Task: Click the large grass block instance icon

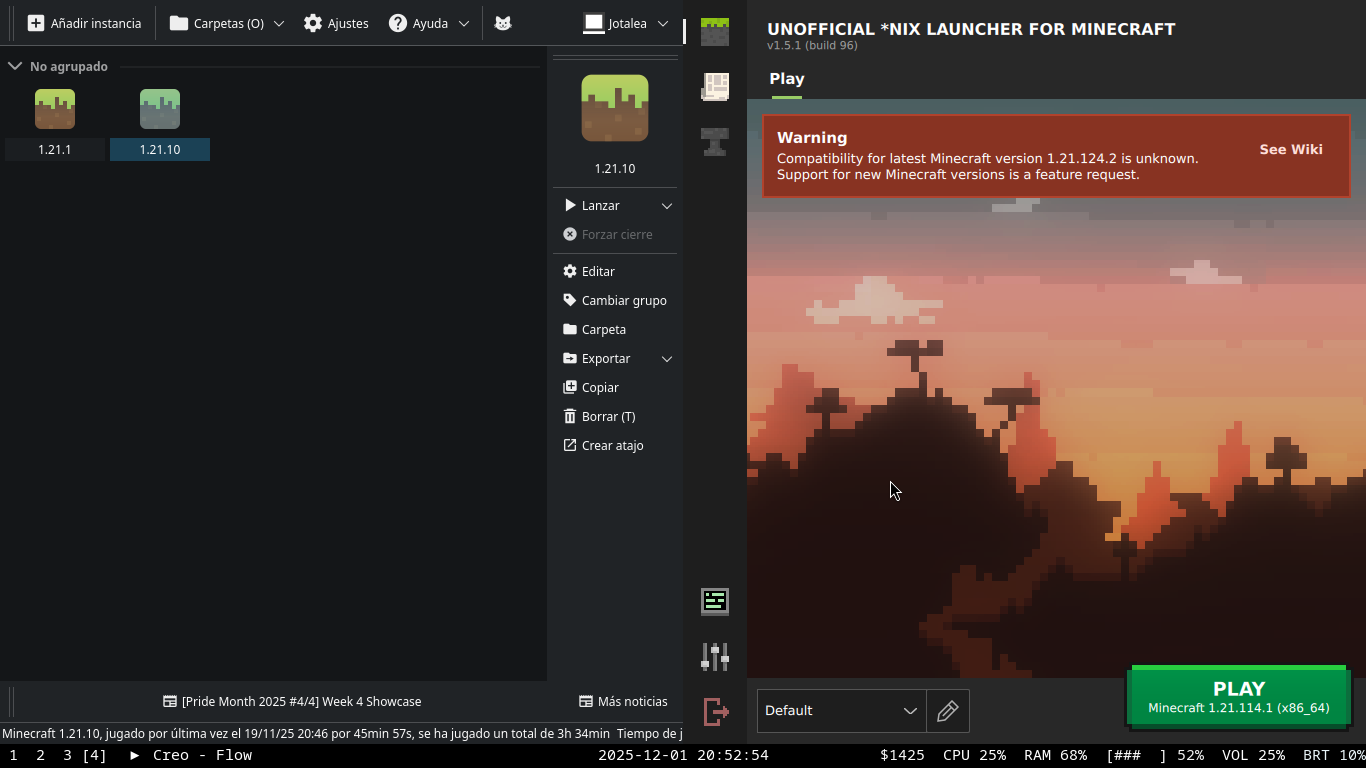Action: click(x=615, y=108)
